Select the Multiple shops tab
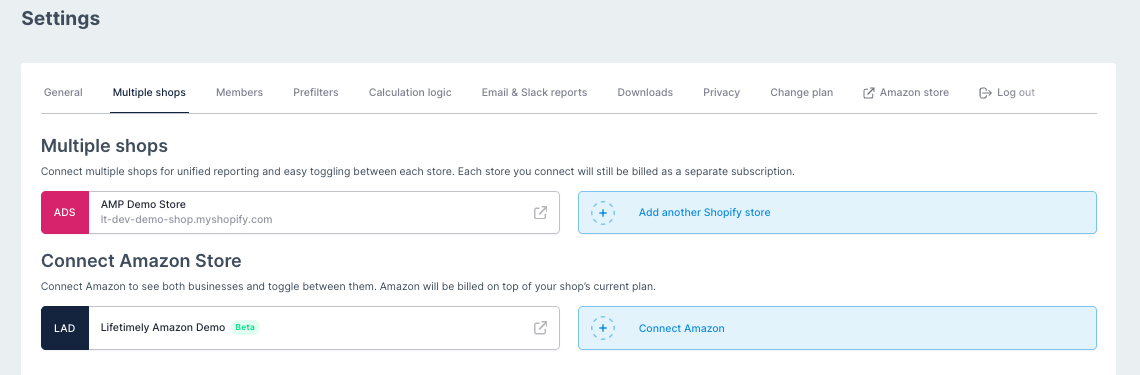The width and height of the screenshot is (1140, 375). point(149,92)
